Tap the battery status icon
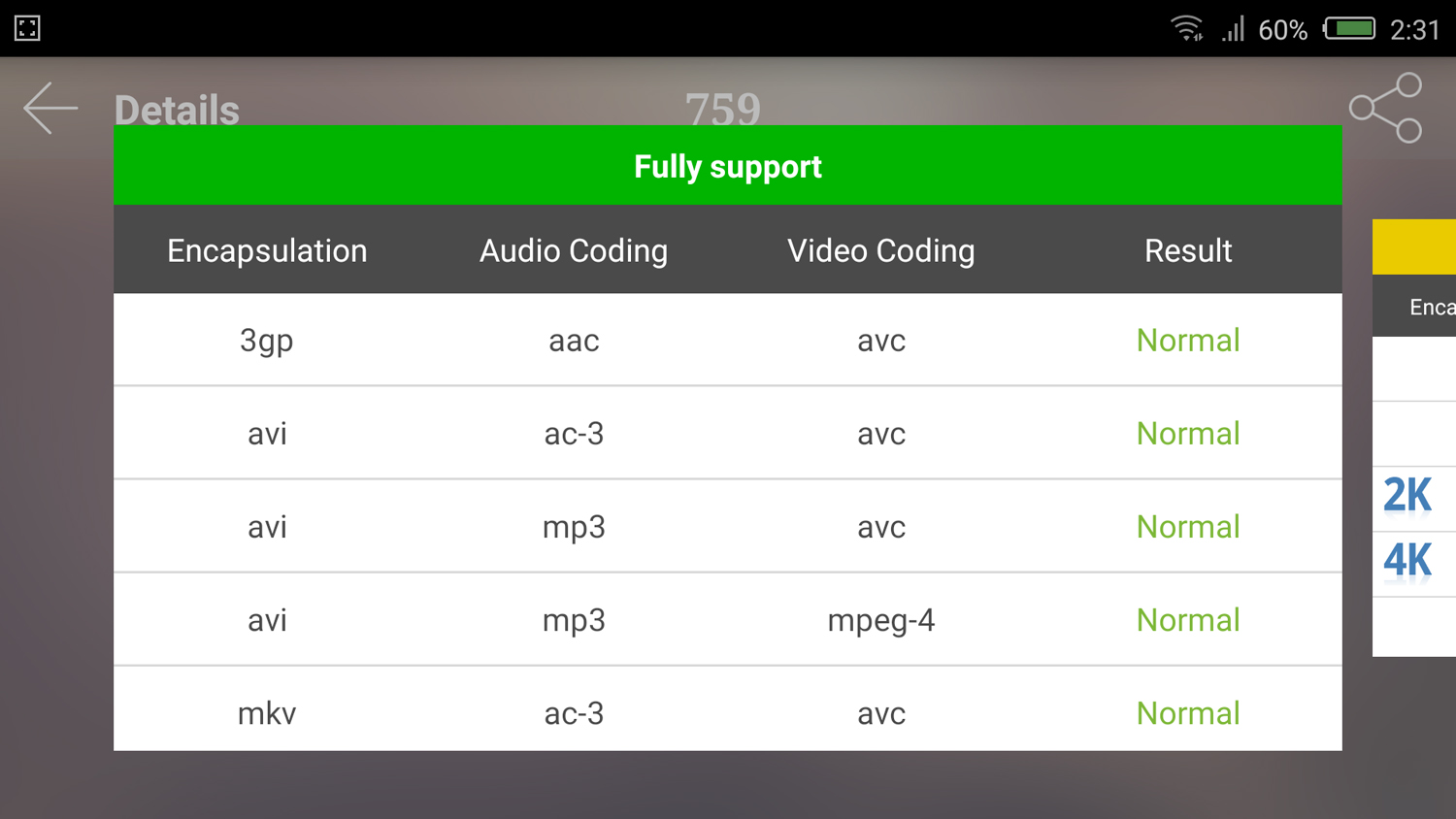Viewport: 1456px width, 819px height. click(1349, 28)
